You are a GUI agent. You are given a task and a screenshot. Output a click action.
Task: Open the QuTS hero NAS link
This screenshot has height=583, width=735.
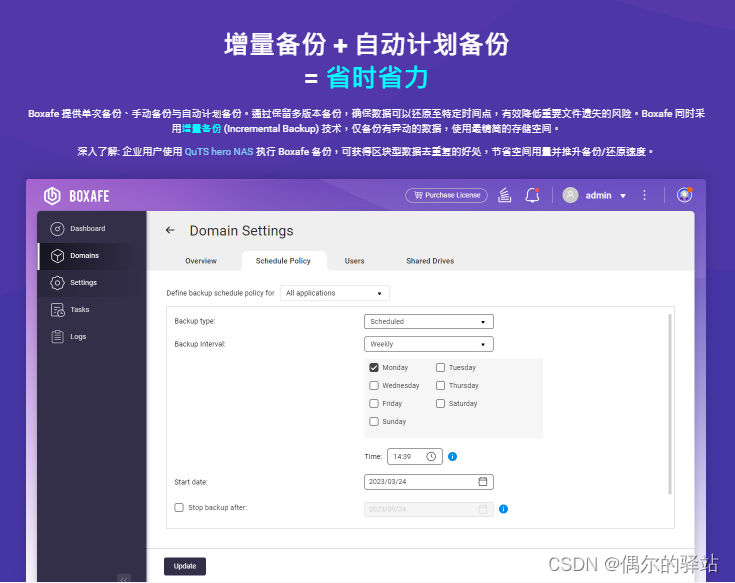click(219, 151)
